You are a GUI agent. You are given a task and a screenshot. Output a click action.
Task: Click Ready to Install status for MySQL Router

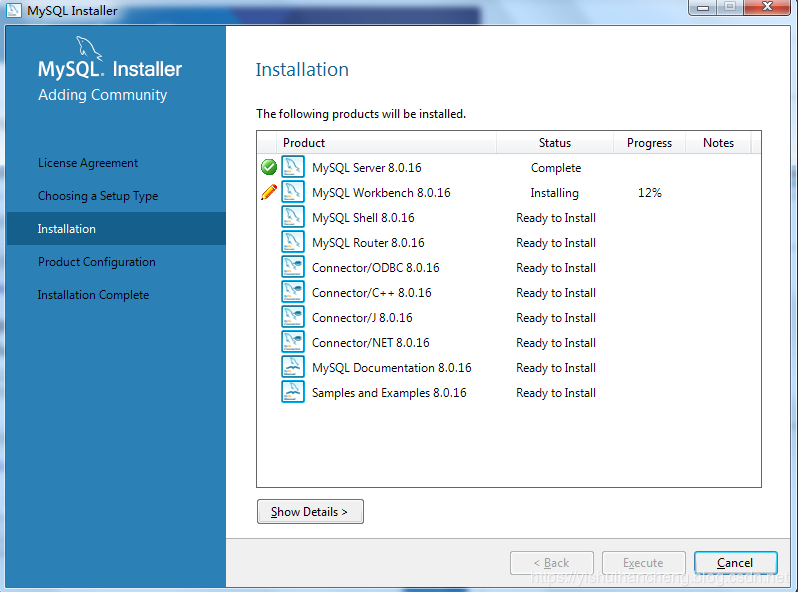click(x=556, y=243)
